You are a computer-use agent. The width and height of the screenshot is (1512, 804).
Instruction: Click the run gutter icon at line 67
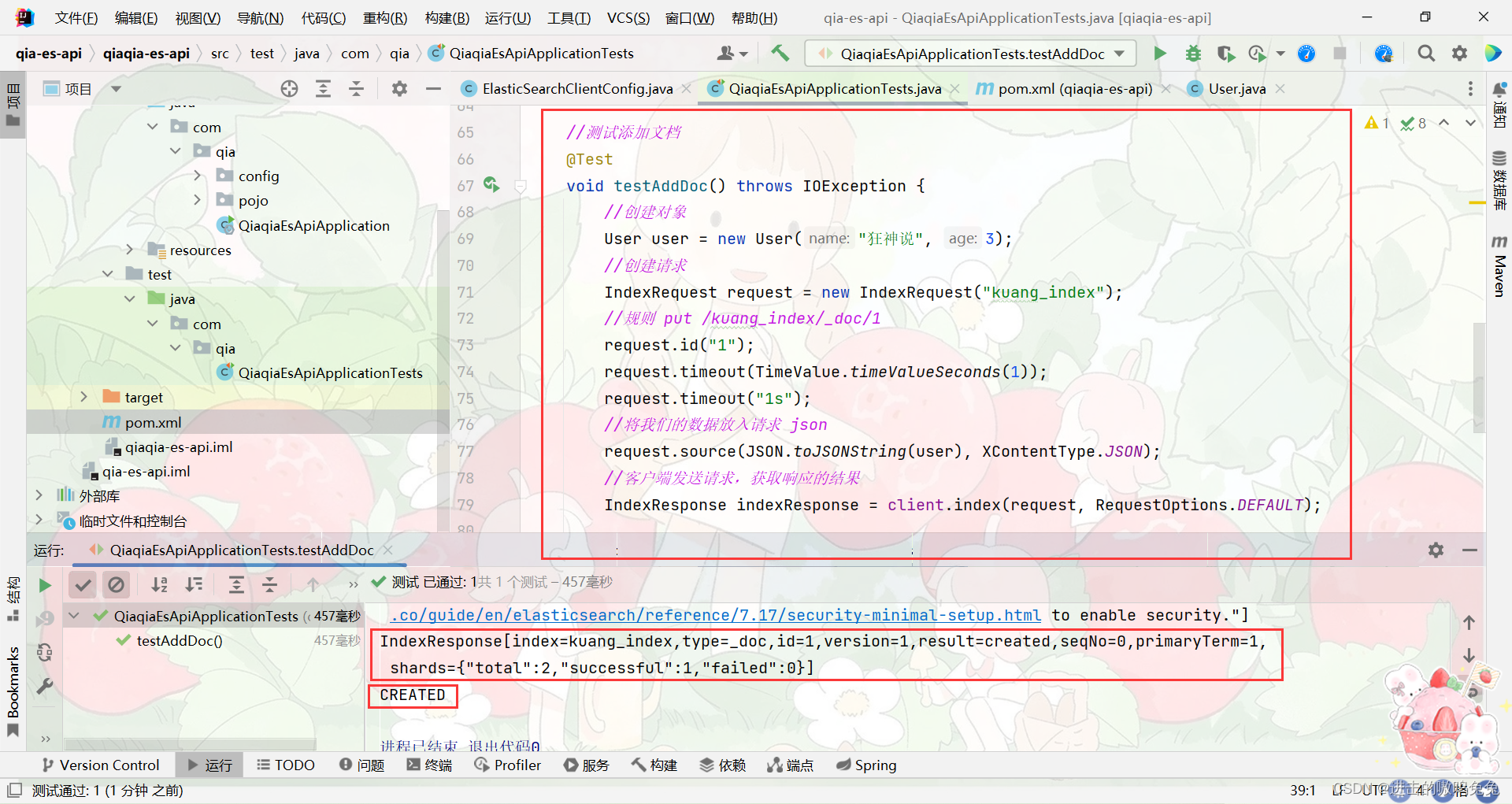coord(491,185)
